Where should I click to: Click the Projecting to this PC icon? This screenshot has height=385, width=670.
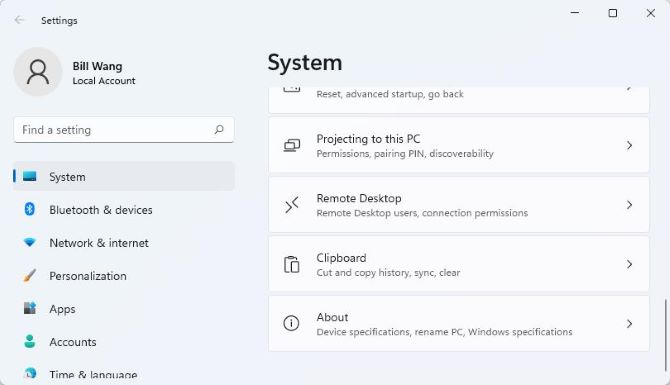[292, 145]
